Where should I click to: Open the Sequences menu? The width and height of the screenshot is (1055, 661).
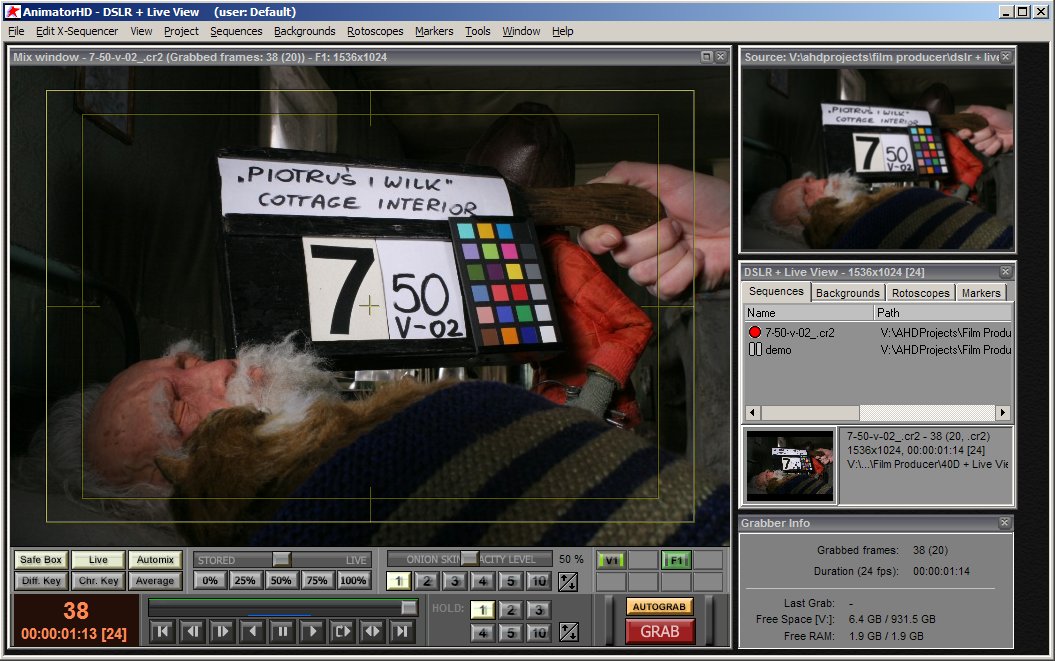coord(236,31)
